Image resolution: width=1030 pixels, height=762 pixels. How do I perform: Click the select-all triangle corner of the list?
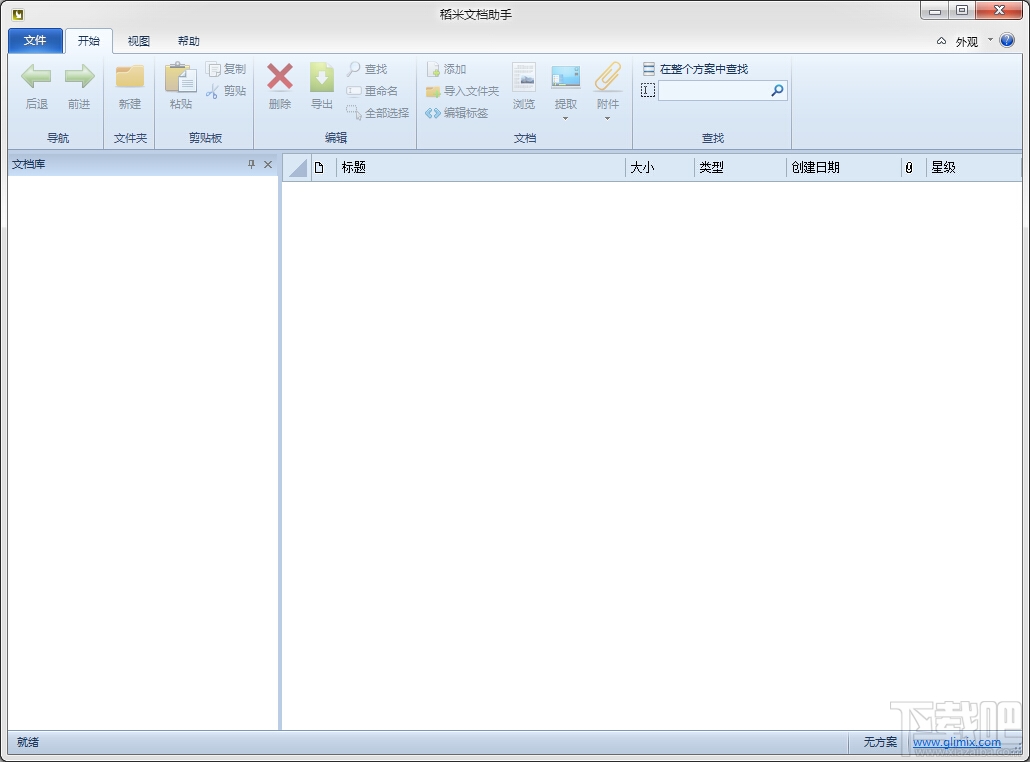pos(298,168)
